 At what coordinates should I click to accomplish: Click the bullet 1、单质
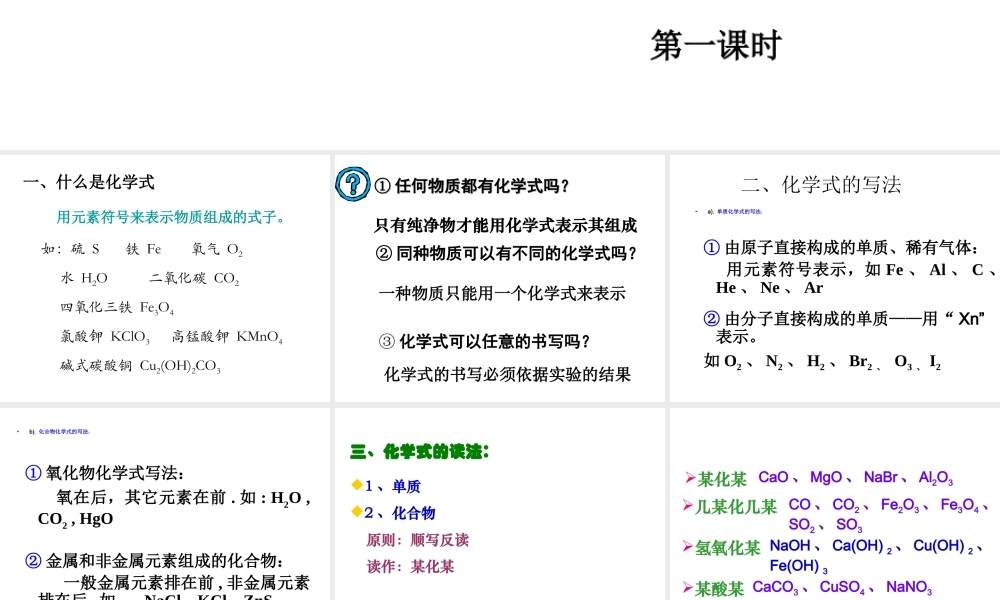[386, 486]
